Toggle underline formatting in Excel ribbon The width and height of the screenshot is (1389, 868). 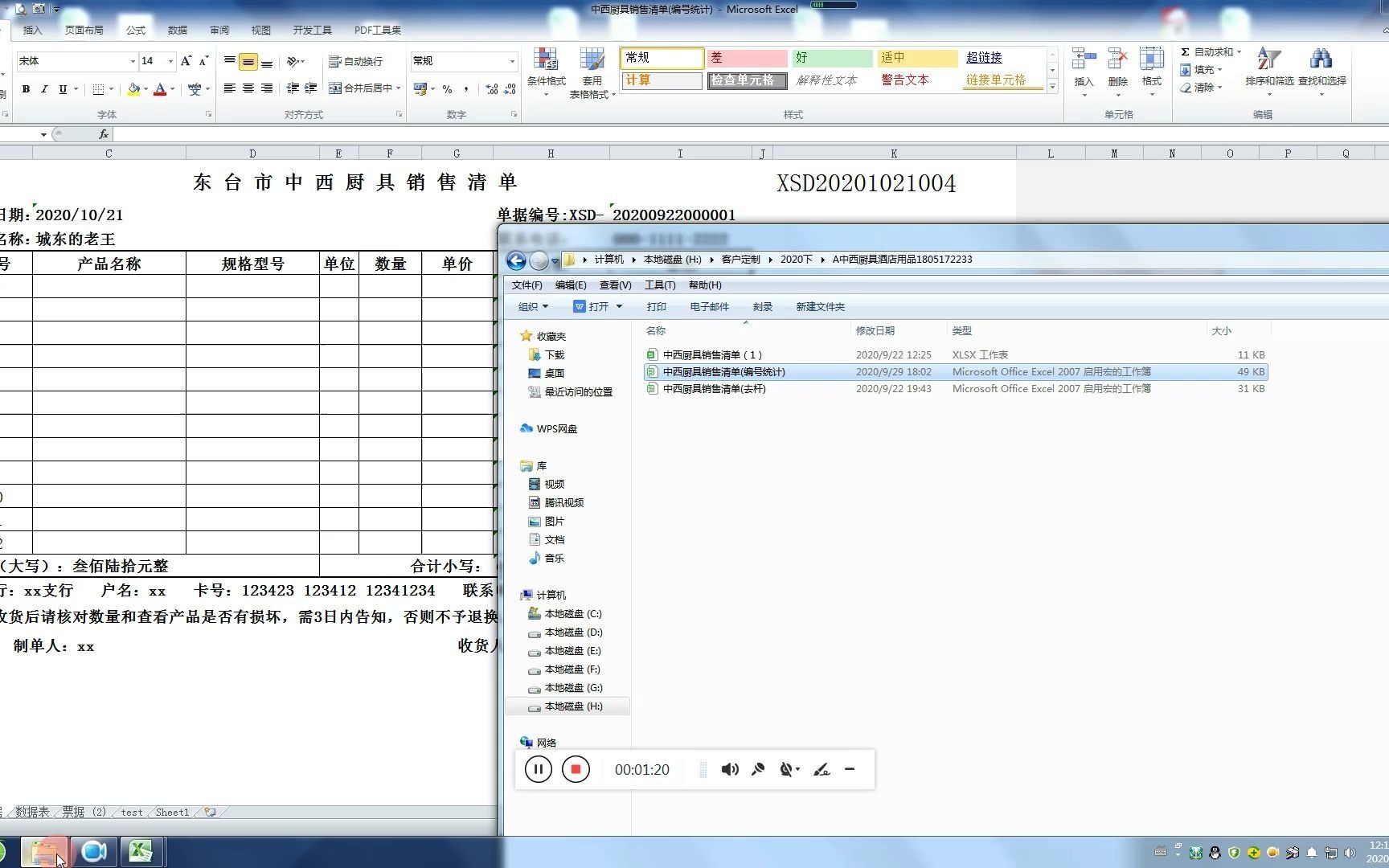tap(63, 89)
